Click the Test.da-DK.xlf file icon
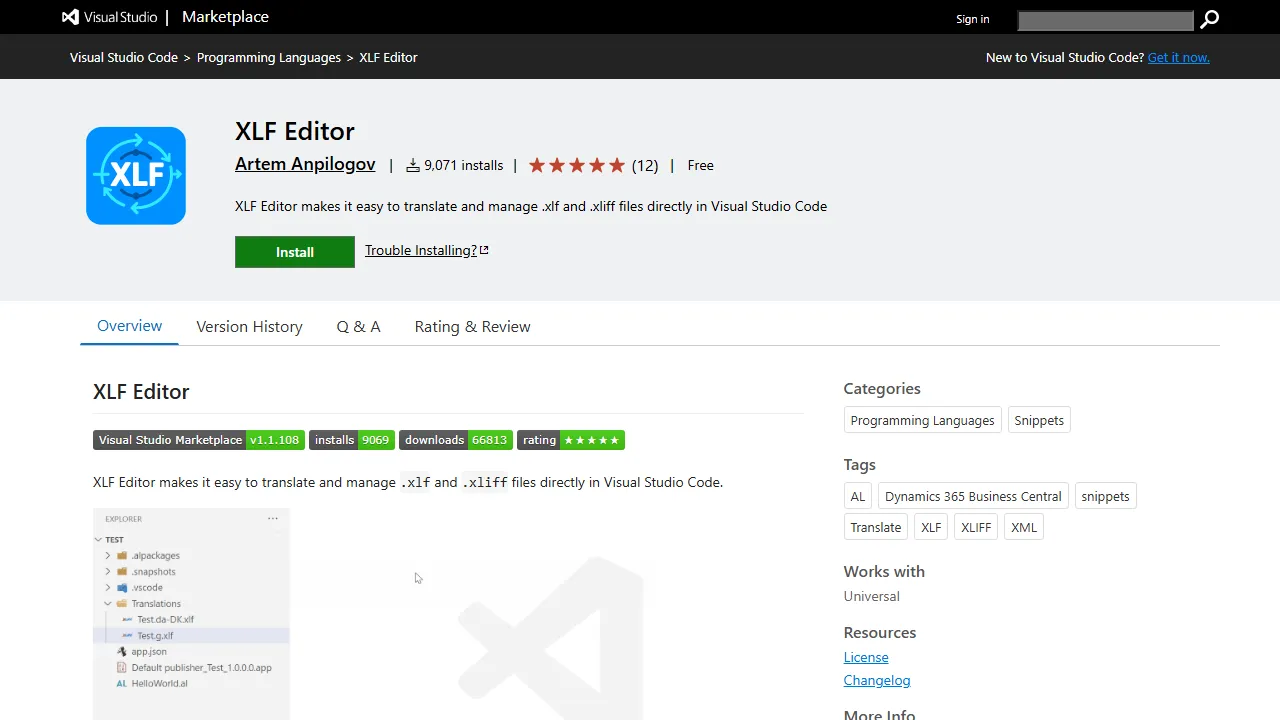 coord(126,619)
